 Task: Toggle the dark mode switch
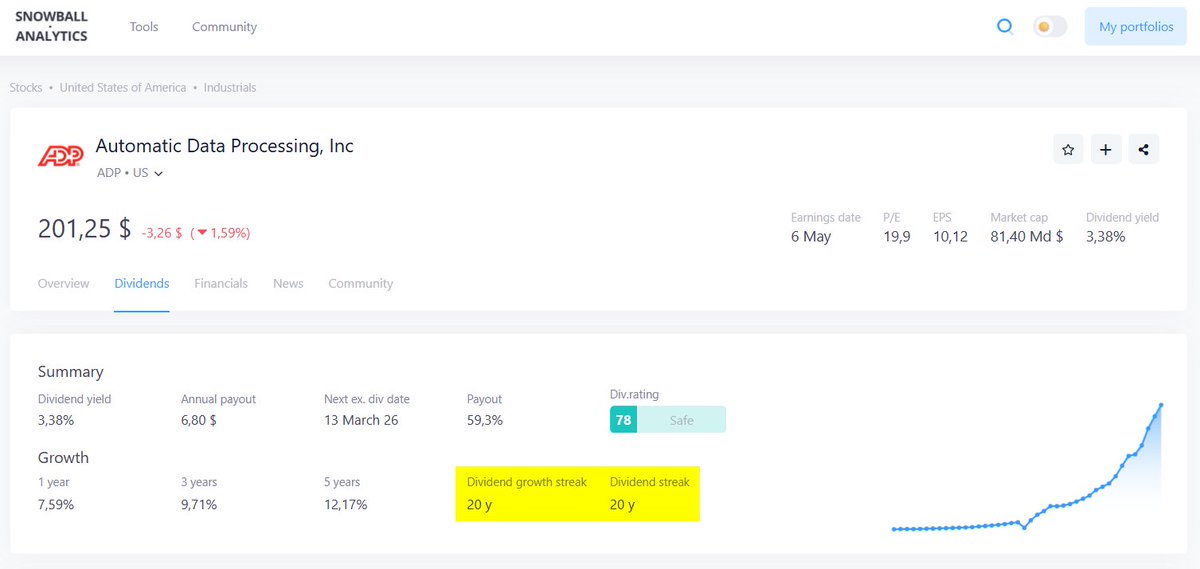(x=1050, y=27)
